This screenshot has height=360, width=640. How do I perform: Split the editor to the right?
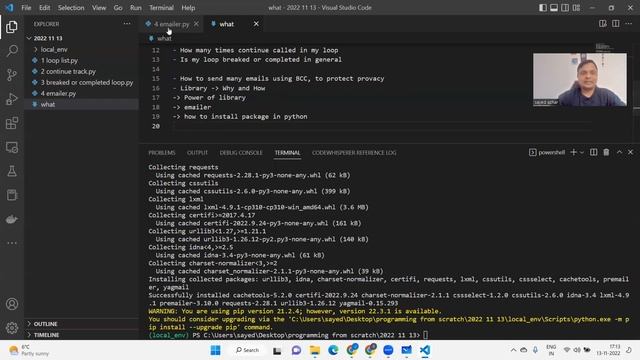[x=616, y=24]
